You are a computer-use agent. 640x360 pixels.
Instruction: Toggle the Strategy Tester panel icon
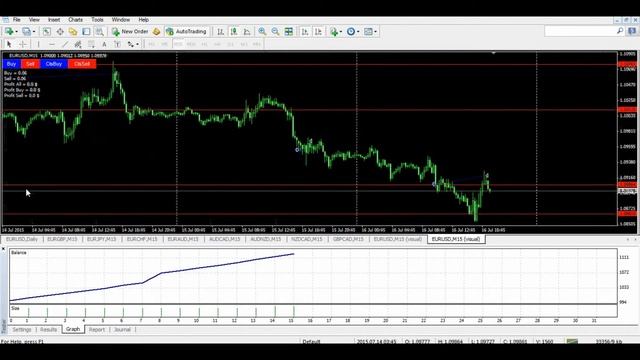99,31
